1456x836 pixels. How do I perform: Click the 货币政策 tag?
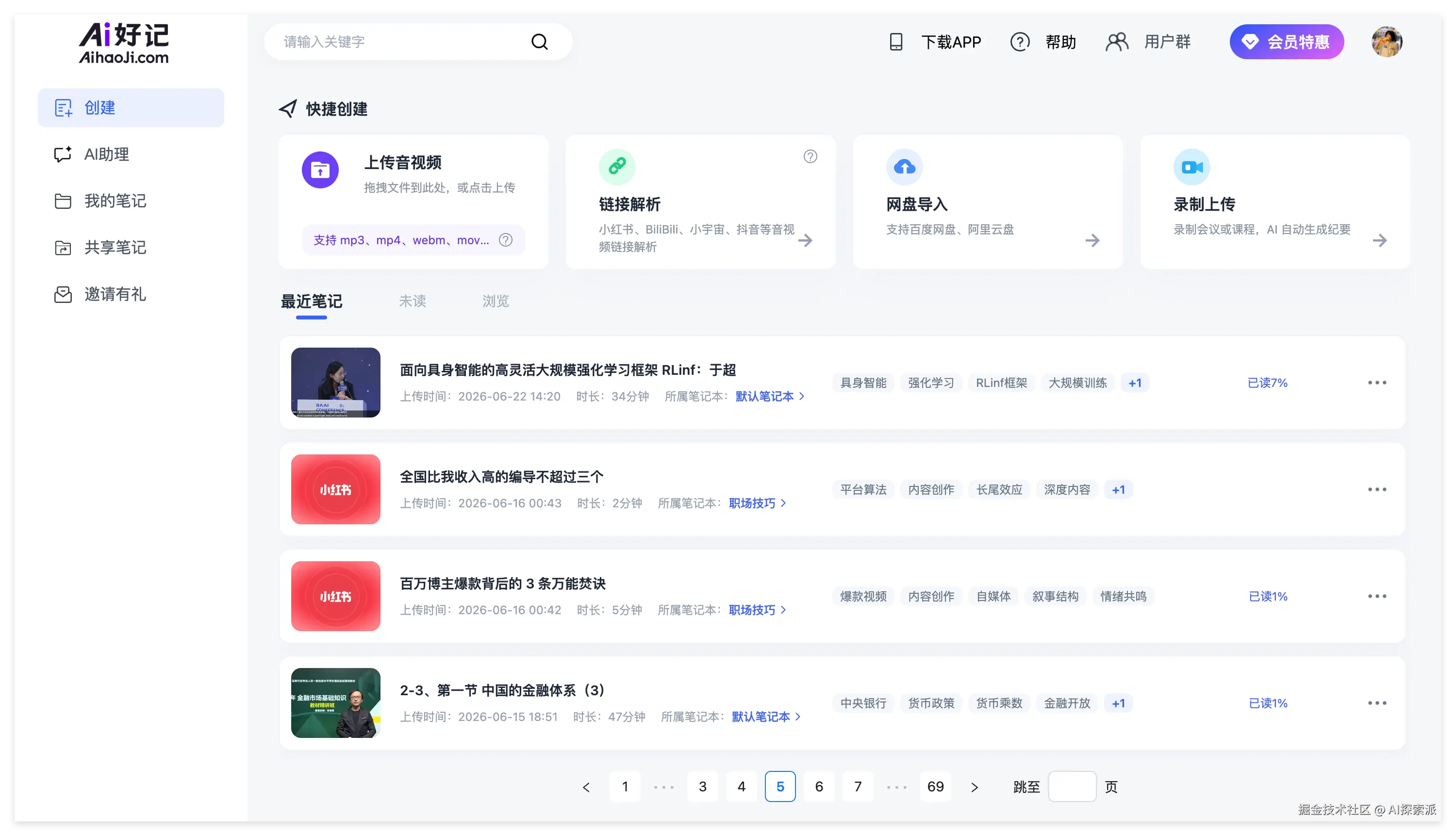click(930, 703)
